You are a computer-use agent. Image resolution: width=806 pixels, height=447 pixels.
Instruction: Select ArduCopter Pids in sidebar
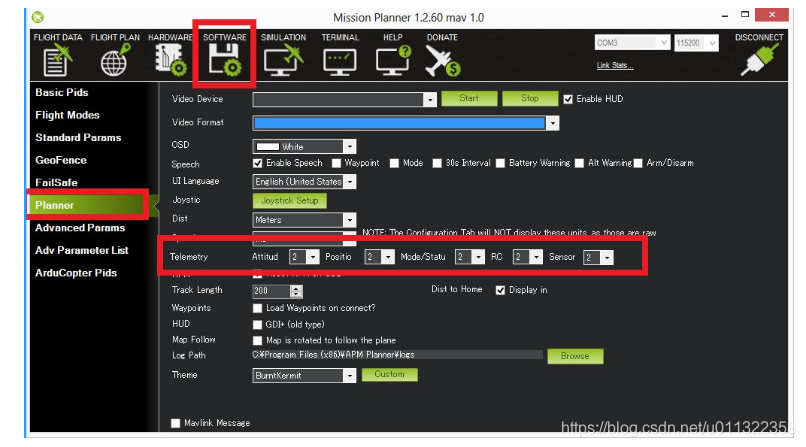pos(76,273)
